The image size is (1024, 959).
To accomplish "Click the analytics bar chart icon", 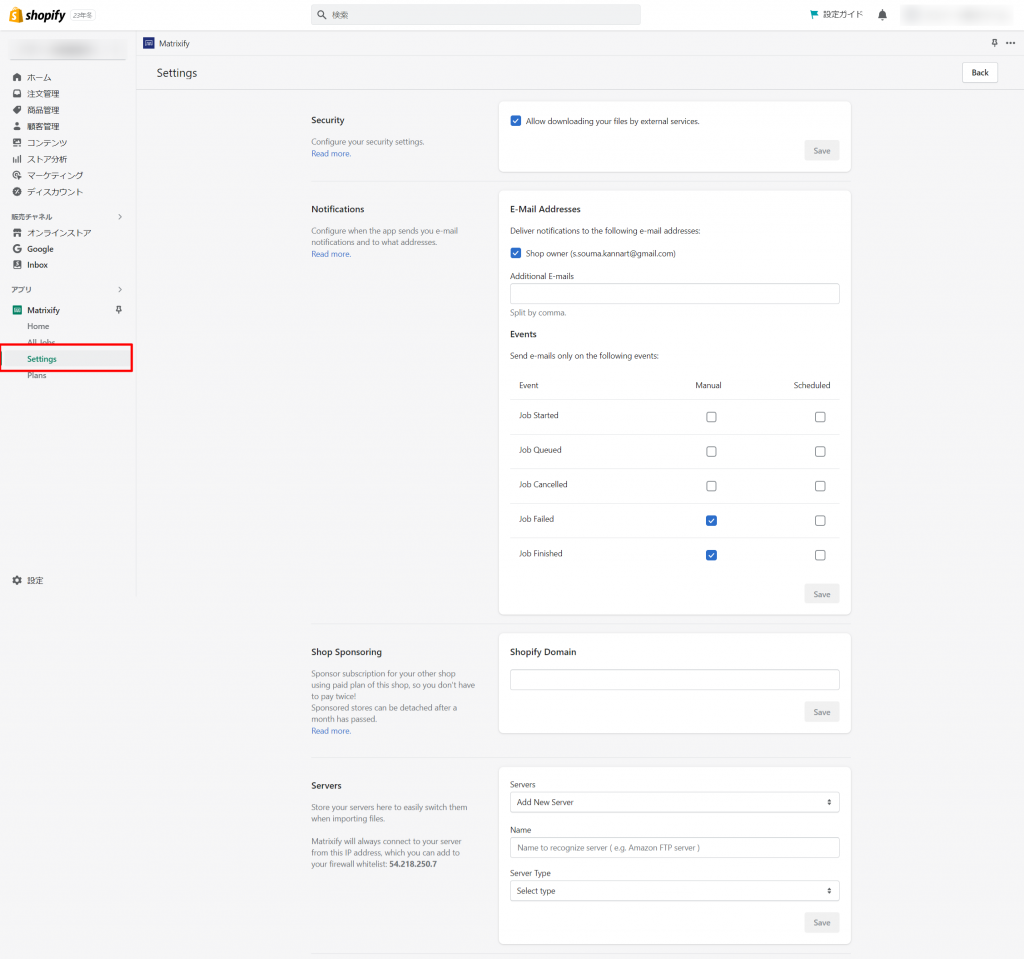I will [x=17, y=159].
